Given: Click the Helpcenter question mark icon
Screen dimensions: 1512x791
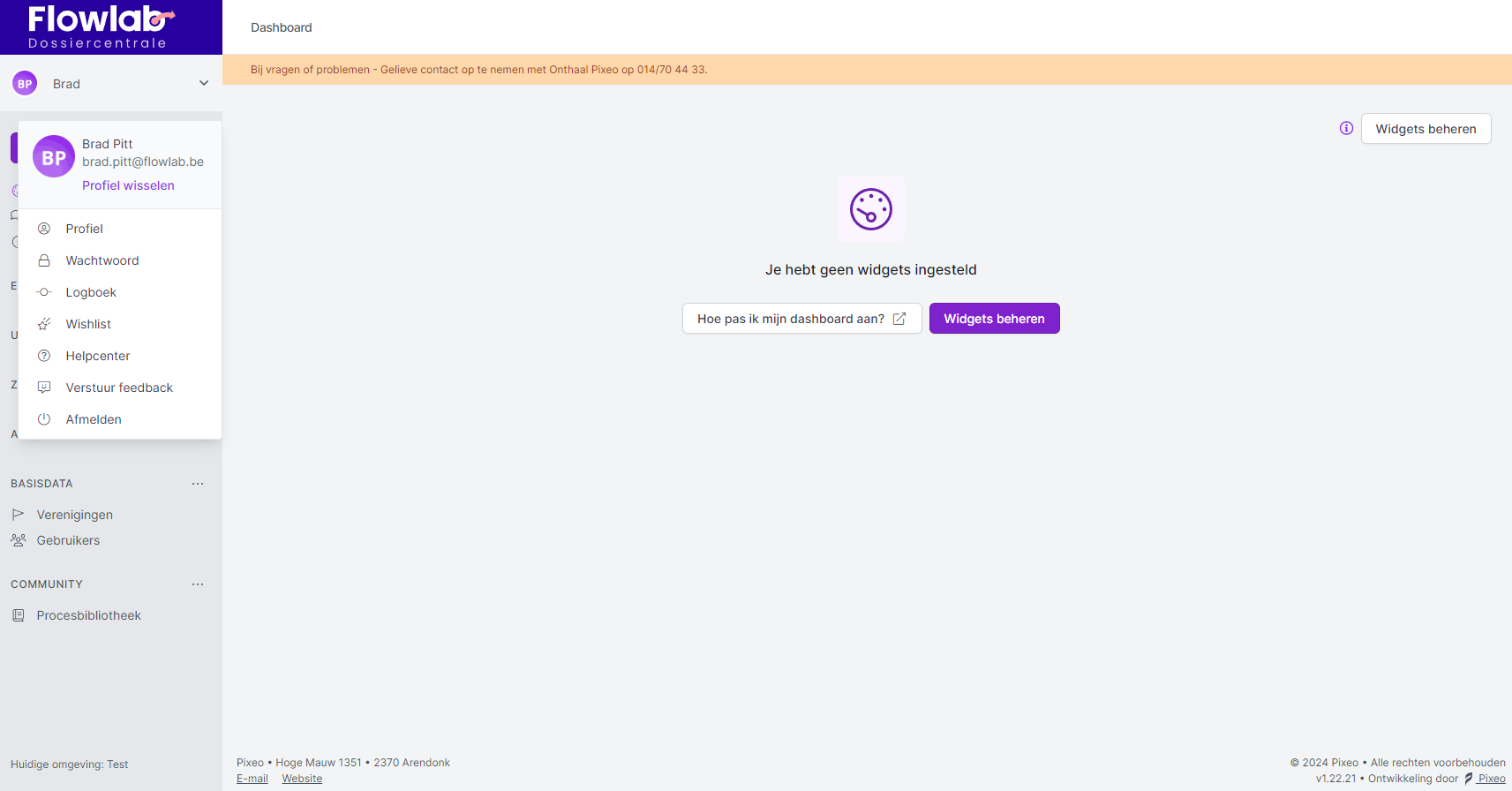Looking at the screenshot, I should tap(44, 356).
